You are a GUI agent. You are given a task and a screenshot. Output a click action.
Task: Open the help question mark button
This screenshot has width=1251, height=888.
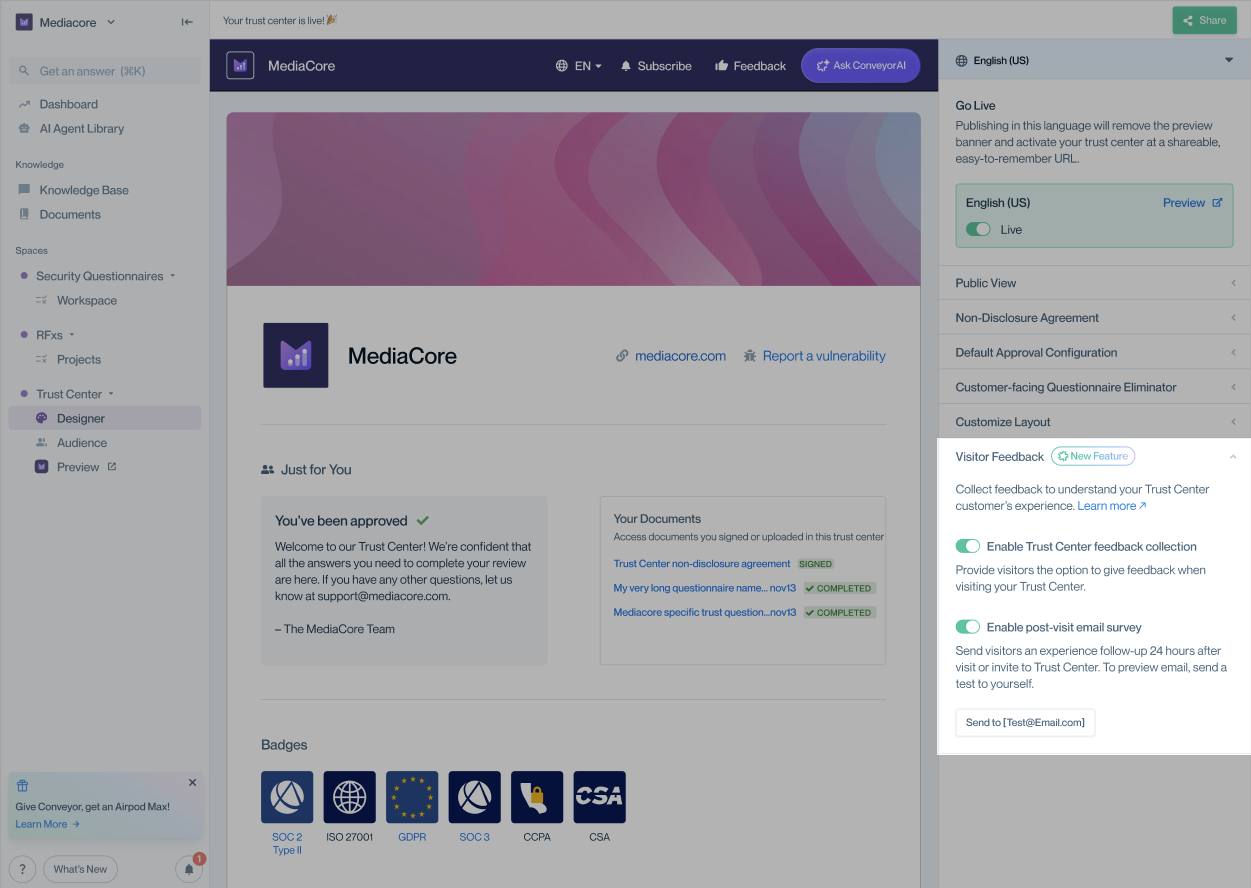click(22, 869)
